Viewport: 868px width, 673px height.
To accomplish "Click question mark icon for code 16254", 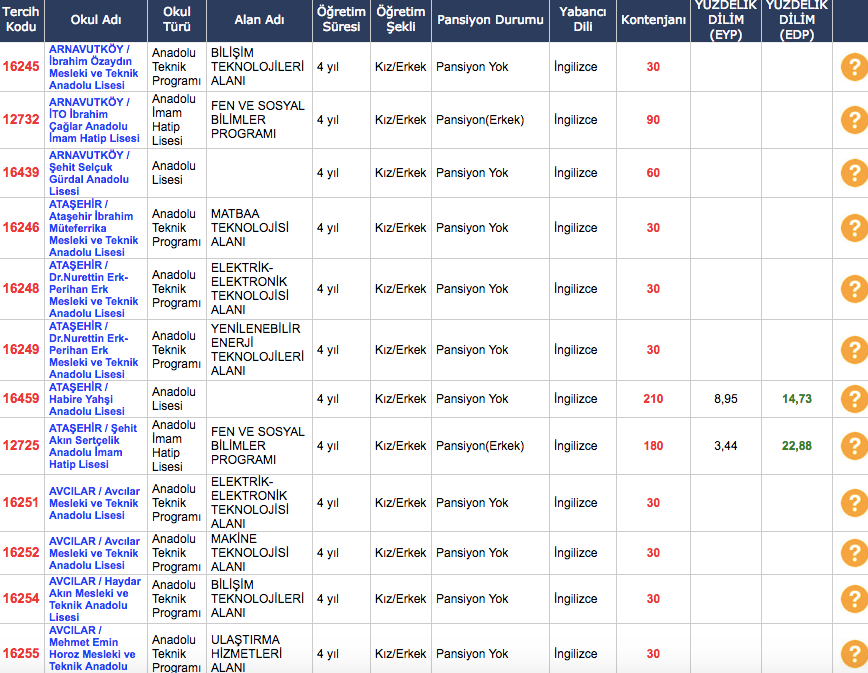I will pos(853,599).
